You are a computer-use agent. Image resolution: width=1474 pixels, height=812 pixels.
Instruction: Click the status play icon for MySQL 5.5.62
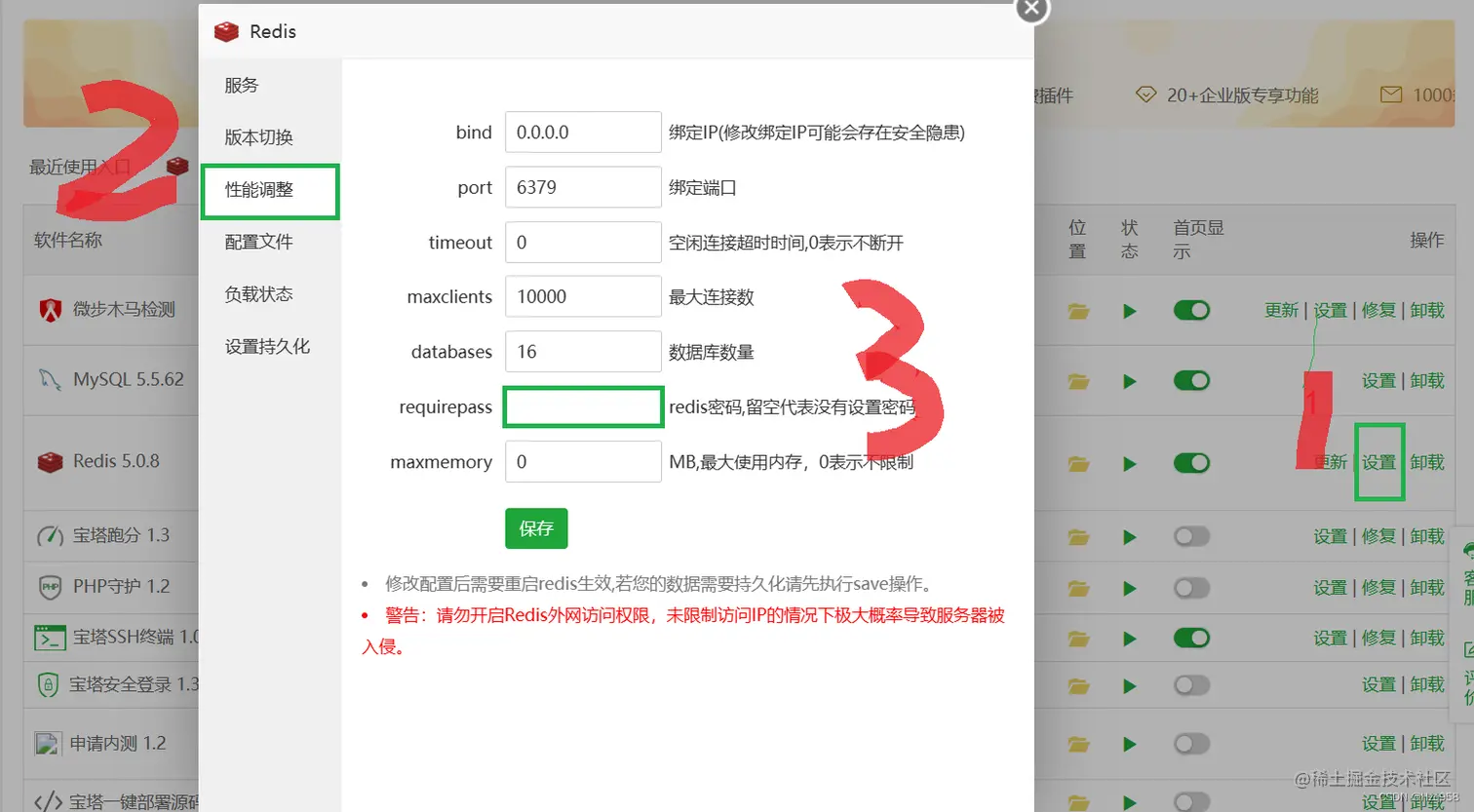(1130, 381)
